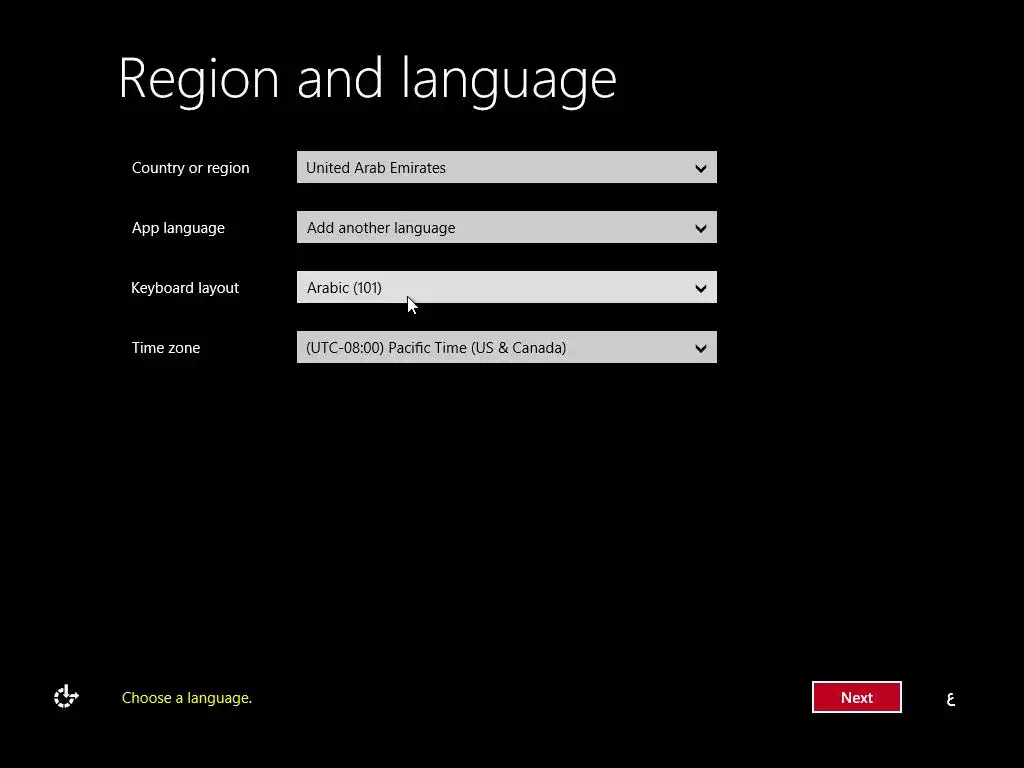Open the Time zone dropdown
Image resolution: width=1024 pixels, height=768 pixels.
(507, 347)
